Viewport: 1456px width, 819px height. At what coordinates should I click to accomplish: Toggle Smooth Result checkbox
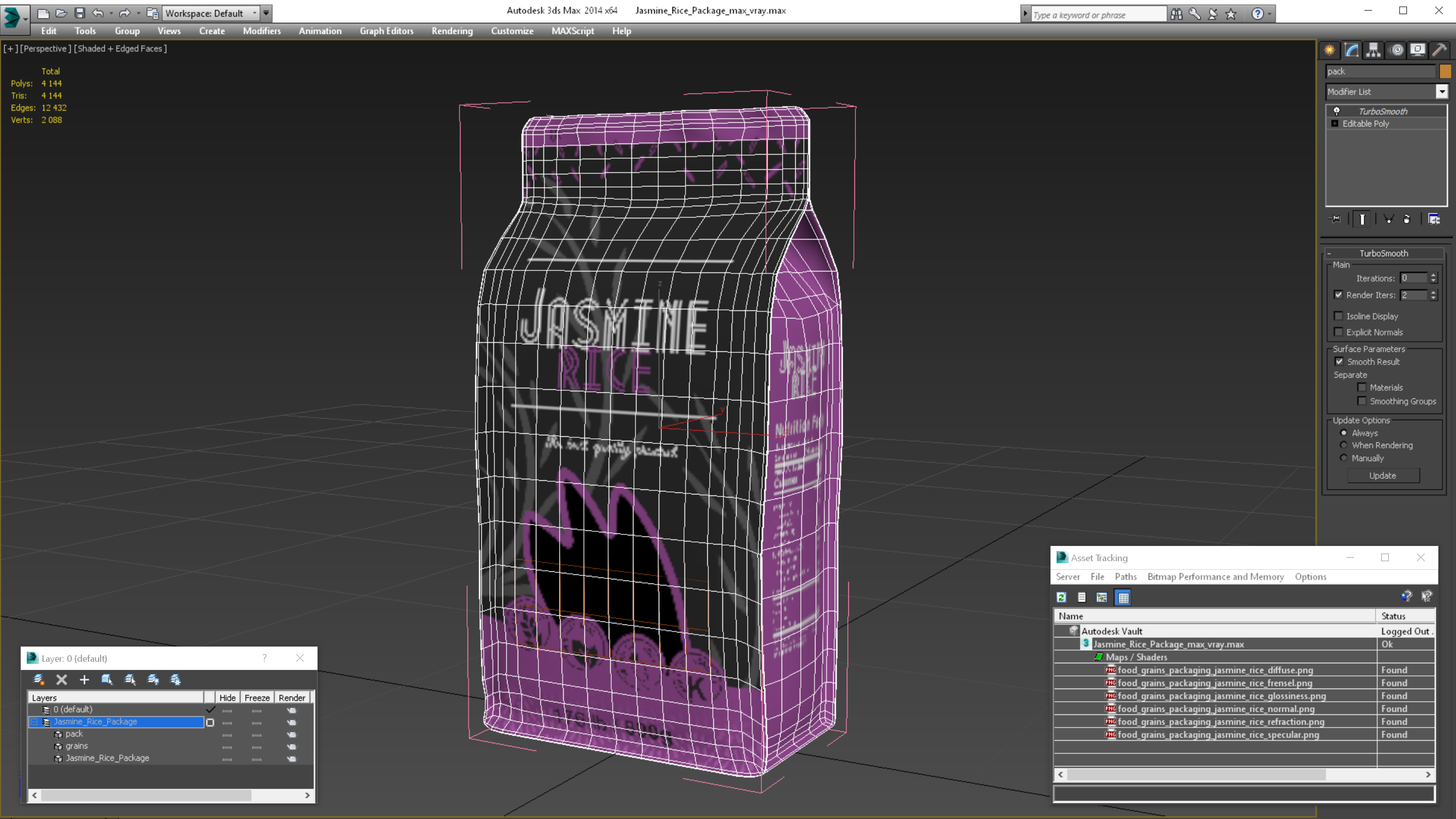(x=1339, y=361)
